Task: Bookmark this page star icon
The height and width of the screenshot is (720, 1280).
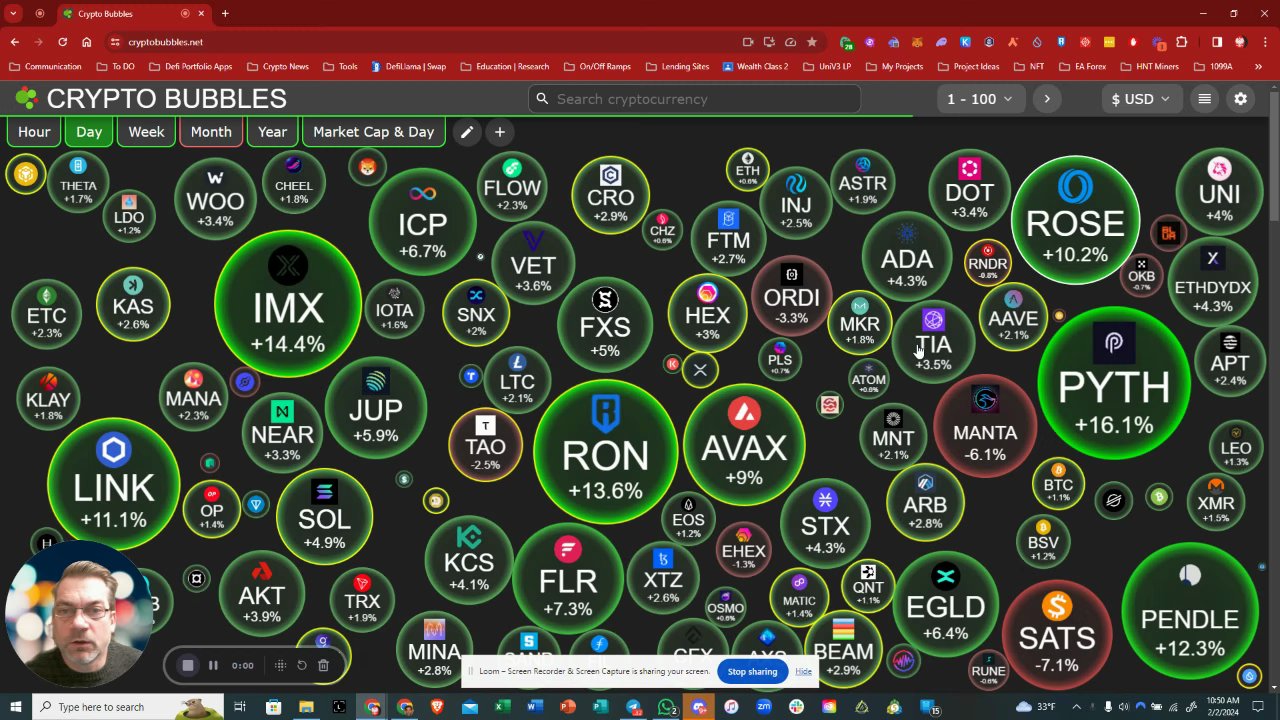Action: click(x=812, y=42)
